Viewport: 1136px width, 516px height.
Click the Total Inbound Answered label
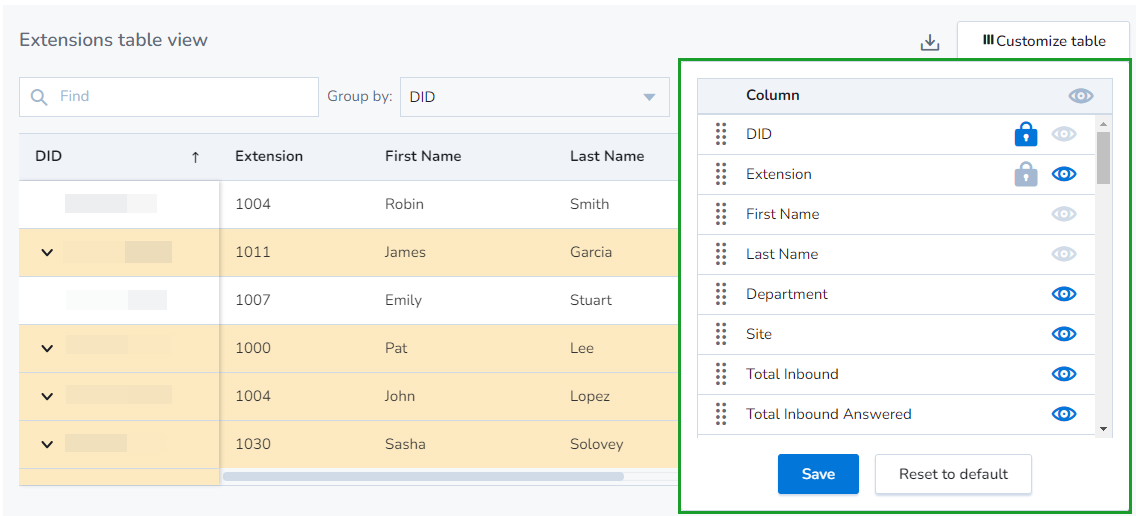tap(829, 414)
